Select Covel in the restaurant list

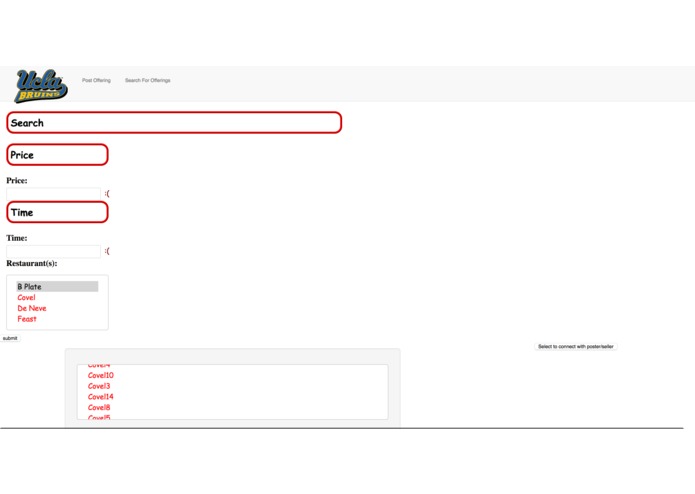pos(57,297)
